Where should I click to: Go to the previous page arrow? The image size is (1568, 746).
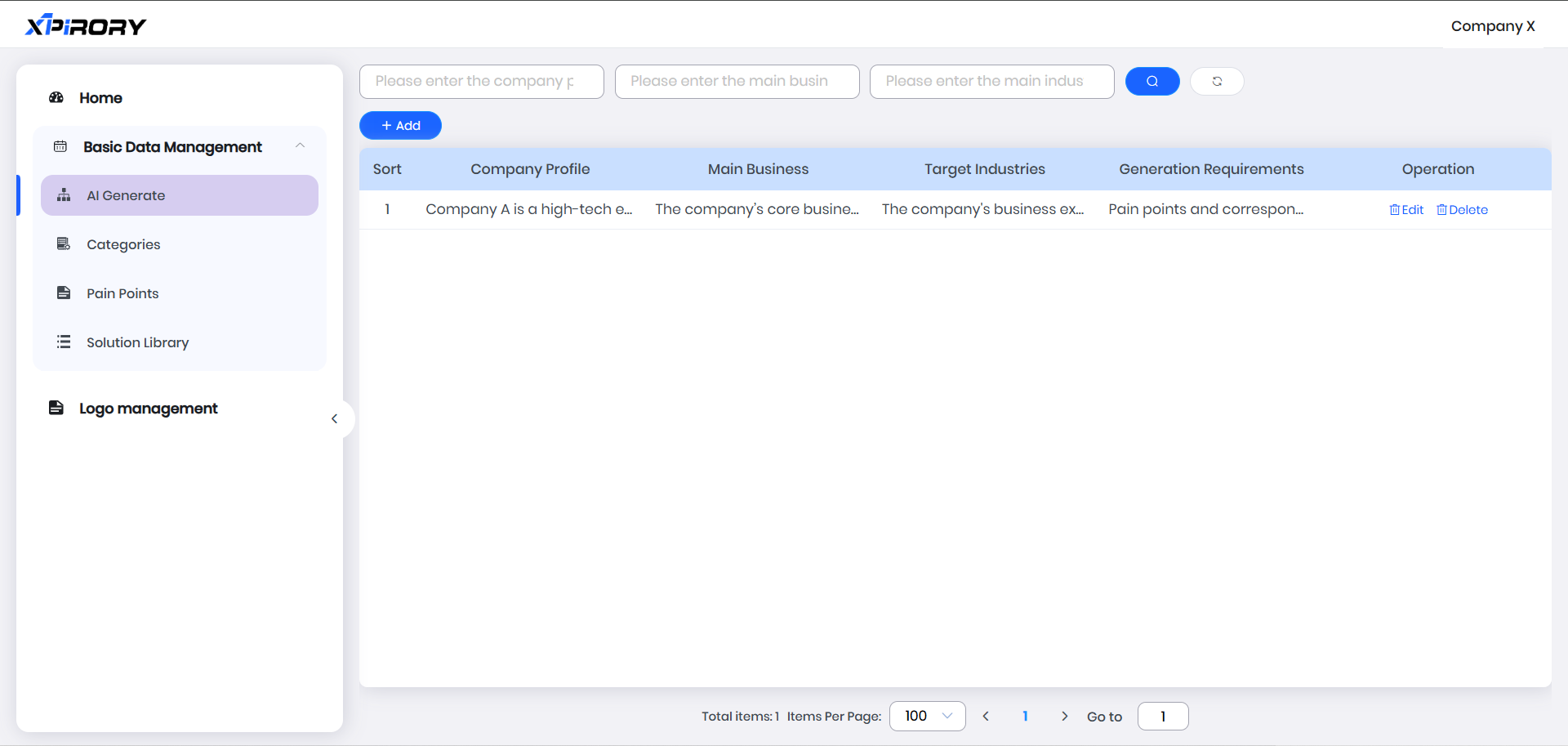986,717
